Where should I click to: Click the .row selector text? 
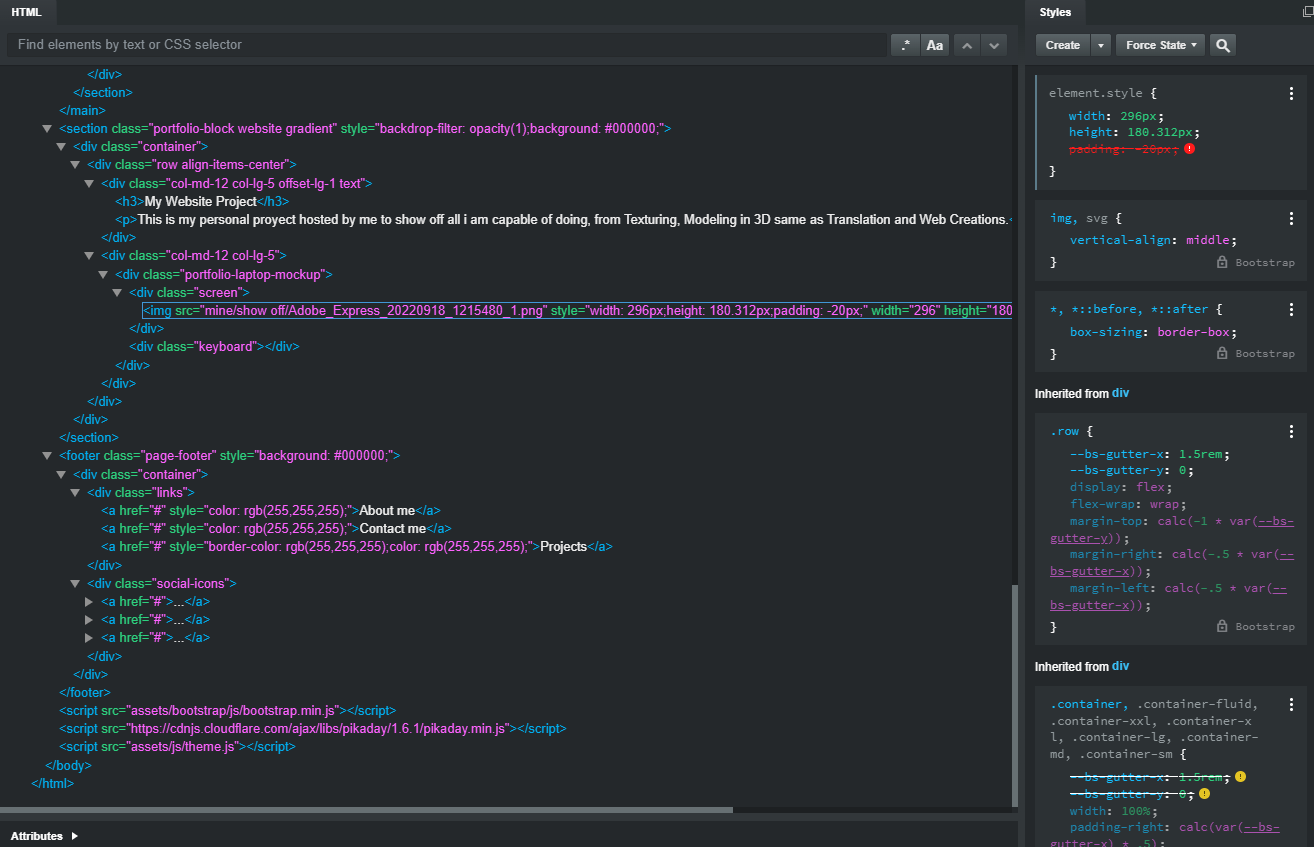[x=1064, y=432]
